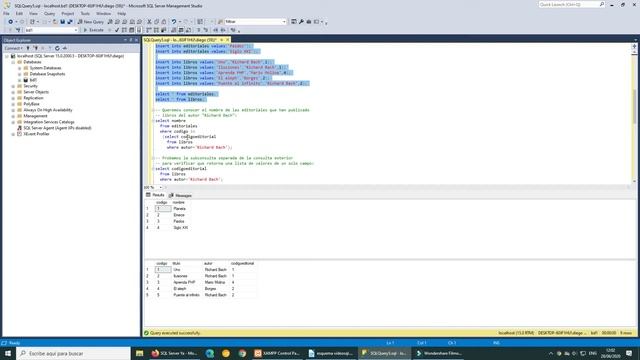
Task: Collapse the localhost server node
Action: pos(7,56)
